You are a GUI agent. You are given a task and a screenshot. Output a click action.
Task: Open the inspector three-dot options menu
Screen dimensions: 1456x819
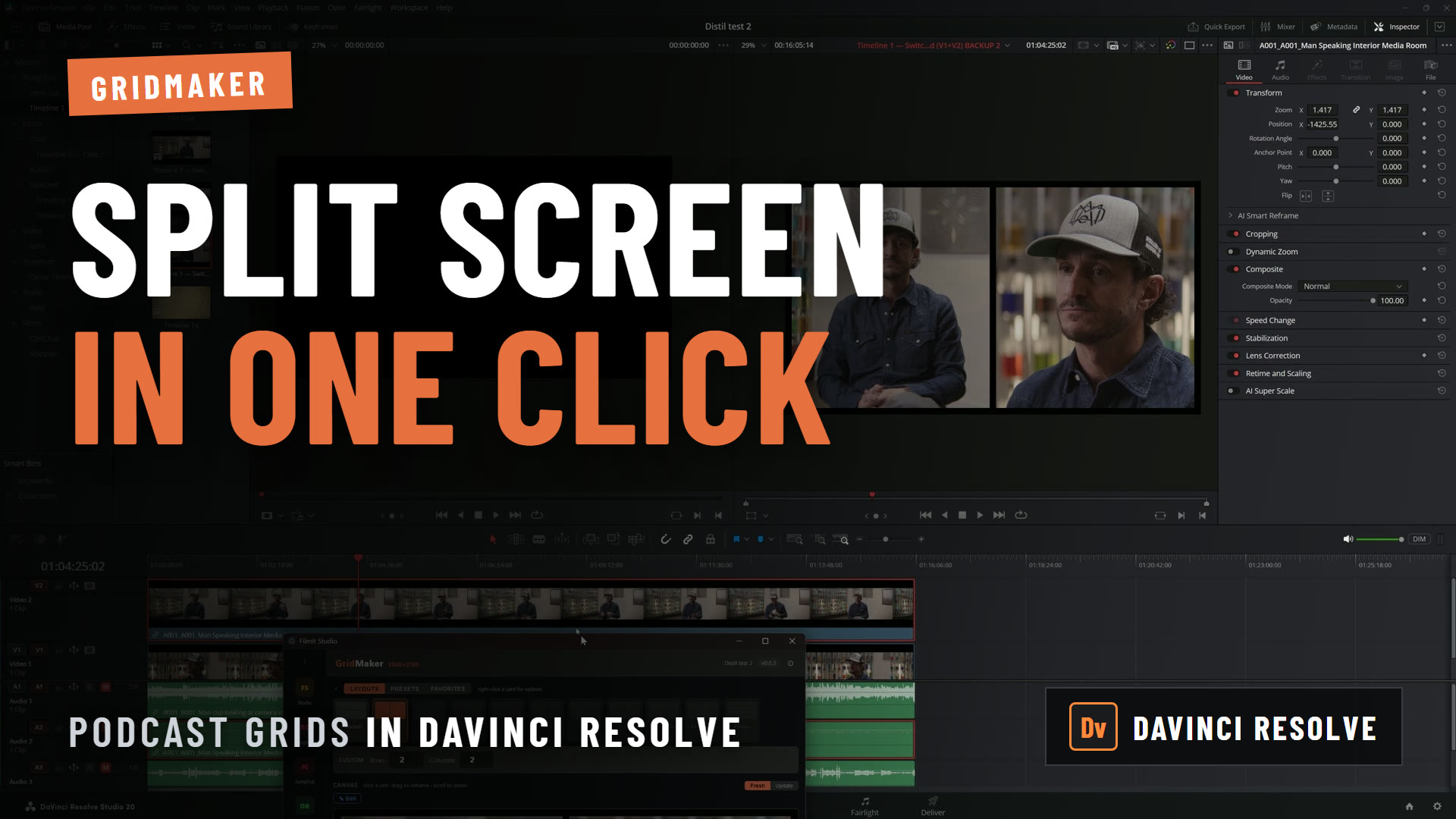1446,45
